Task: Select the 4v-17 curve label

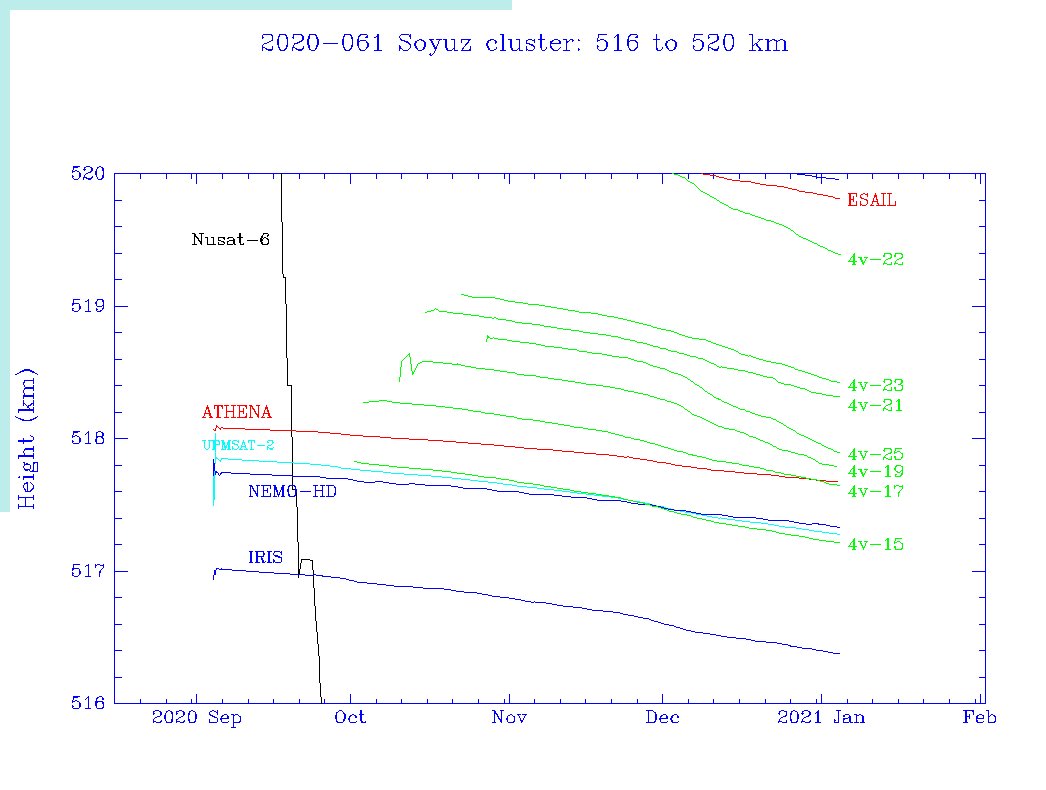Action: 875,492
